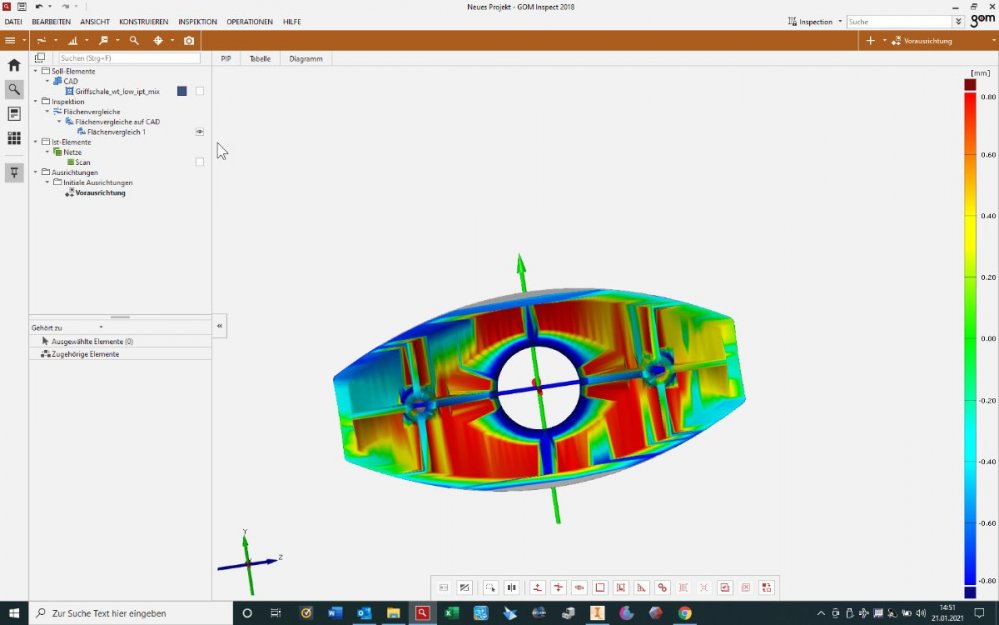Collapse the left panel with « button
The height and width of the screenshot is (625, 999).
click(x=220, y=326)
